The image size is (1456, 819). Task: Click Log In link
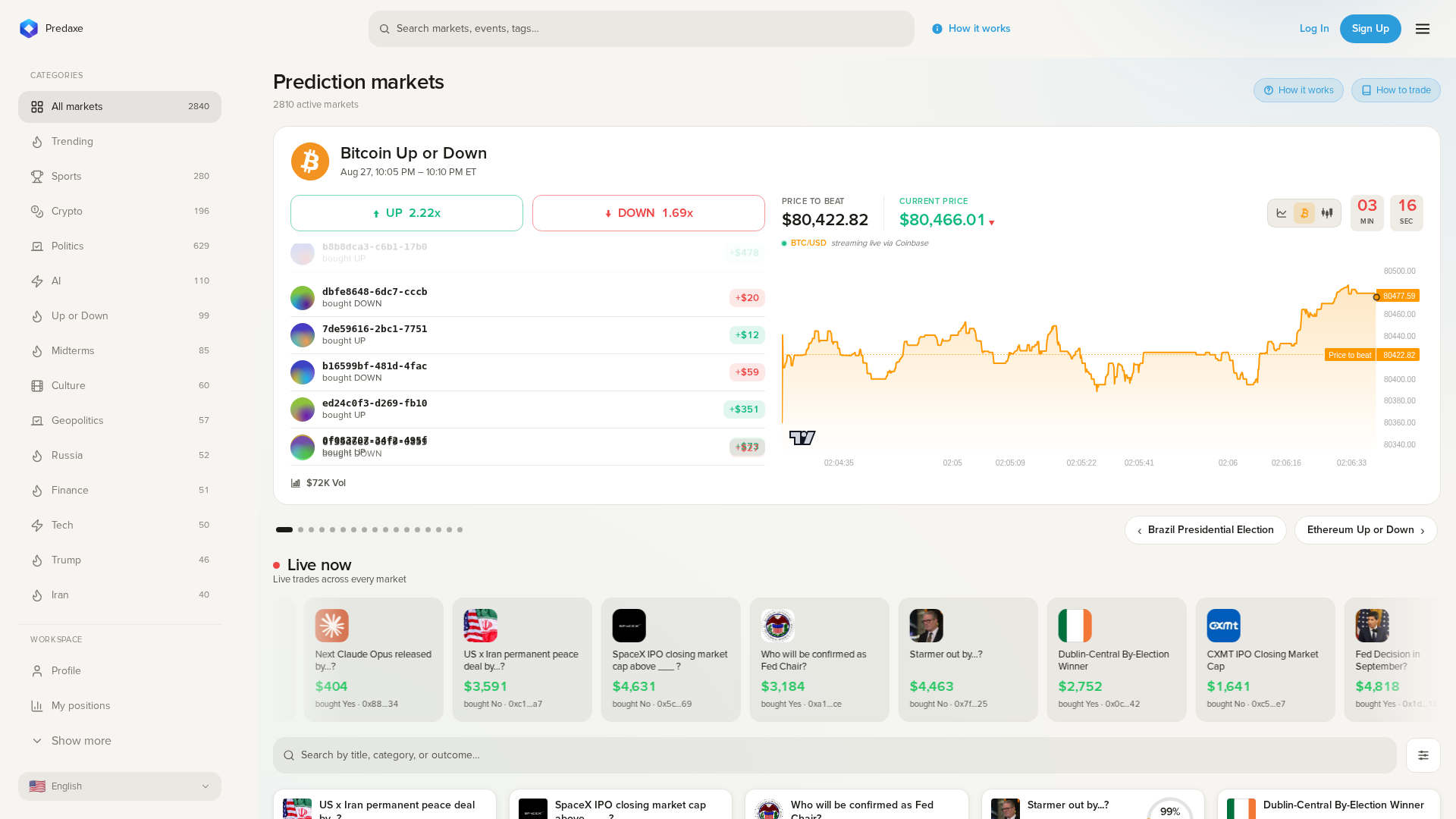pyautogui.click(x=1314, y=29)
